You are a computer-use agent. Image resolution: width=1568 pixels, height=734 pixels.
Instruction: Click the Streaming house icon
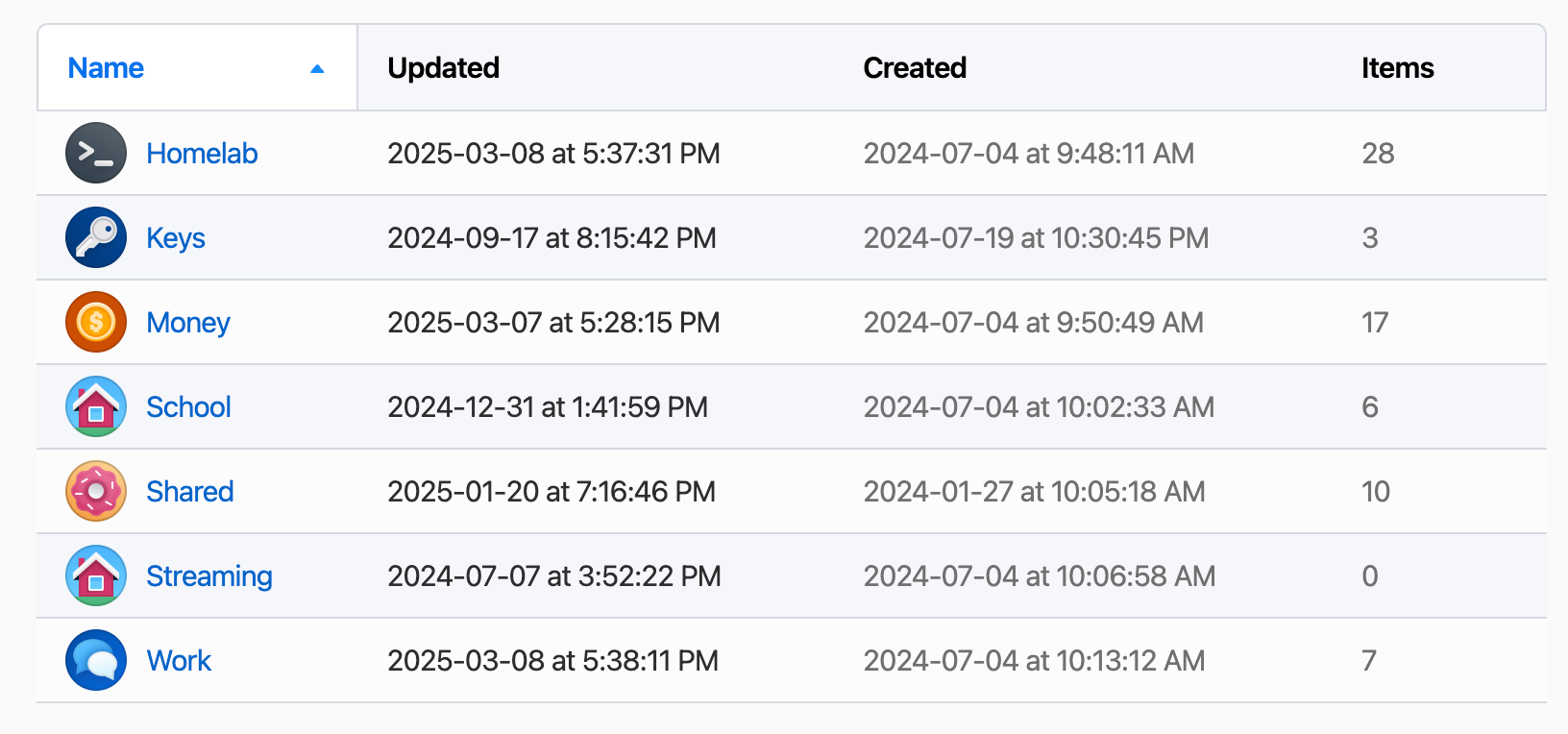(96, 576)
